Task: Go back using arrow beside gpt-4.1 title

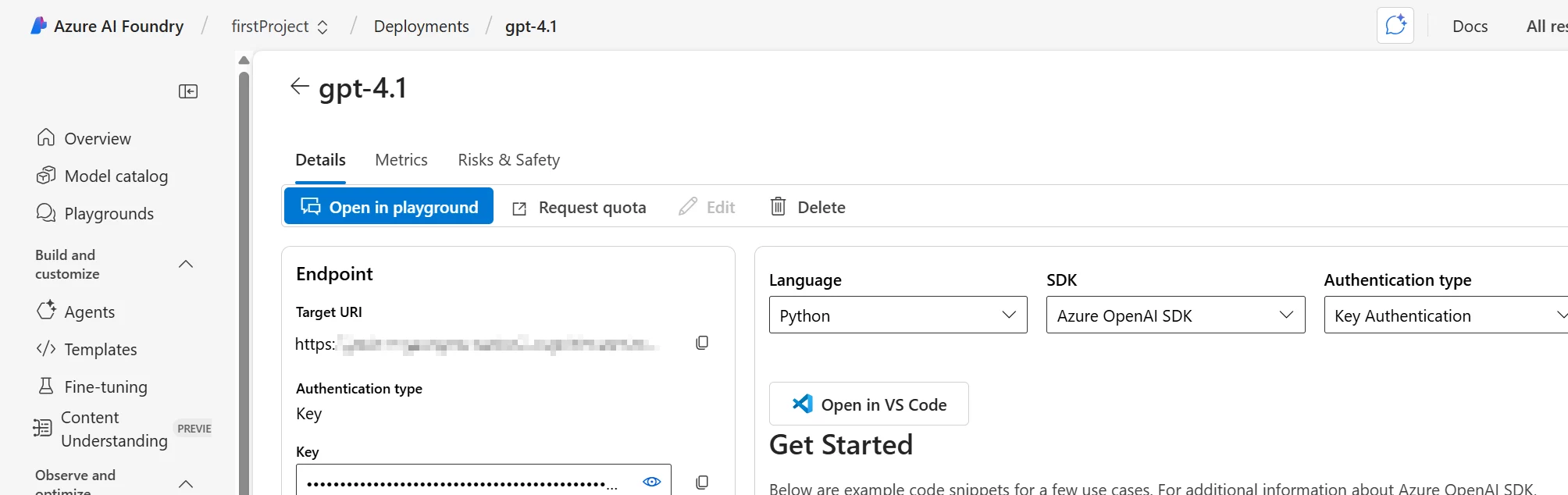Action: click(x=300, y=86)
